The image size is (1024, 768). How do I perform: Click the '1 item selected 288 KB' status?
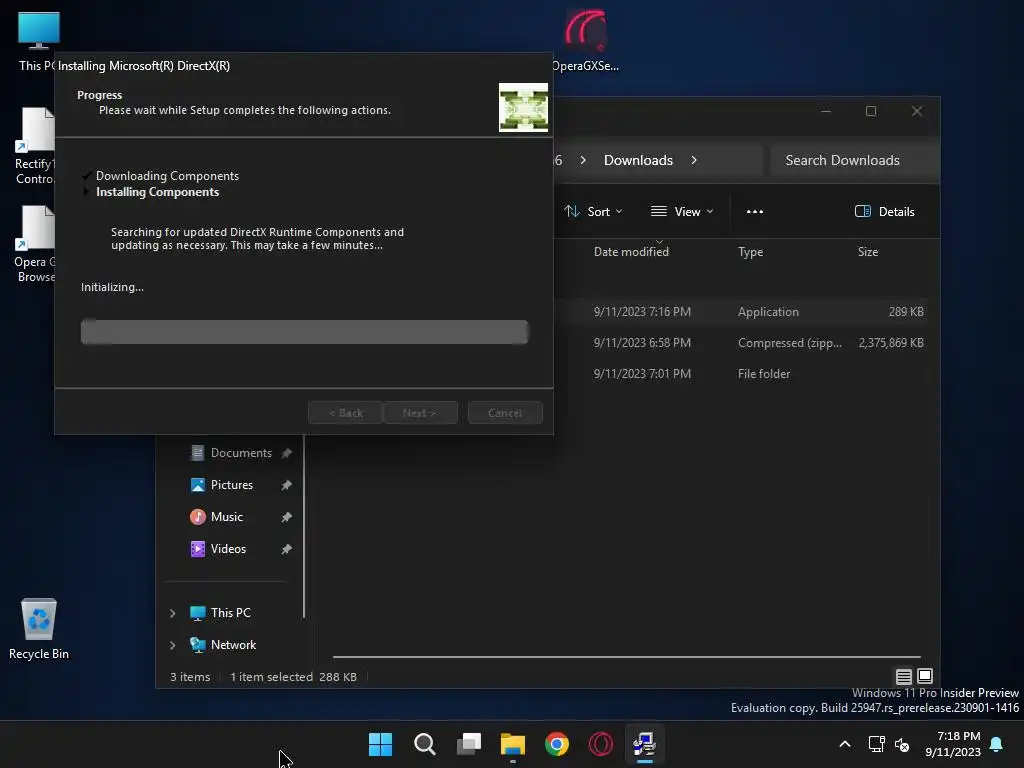tap(293, 677)
